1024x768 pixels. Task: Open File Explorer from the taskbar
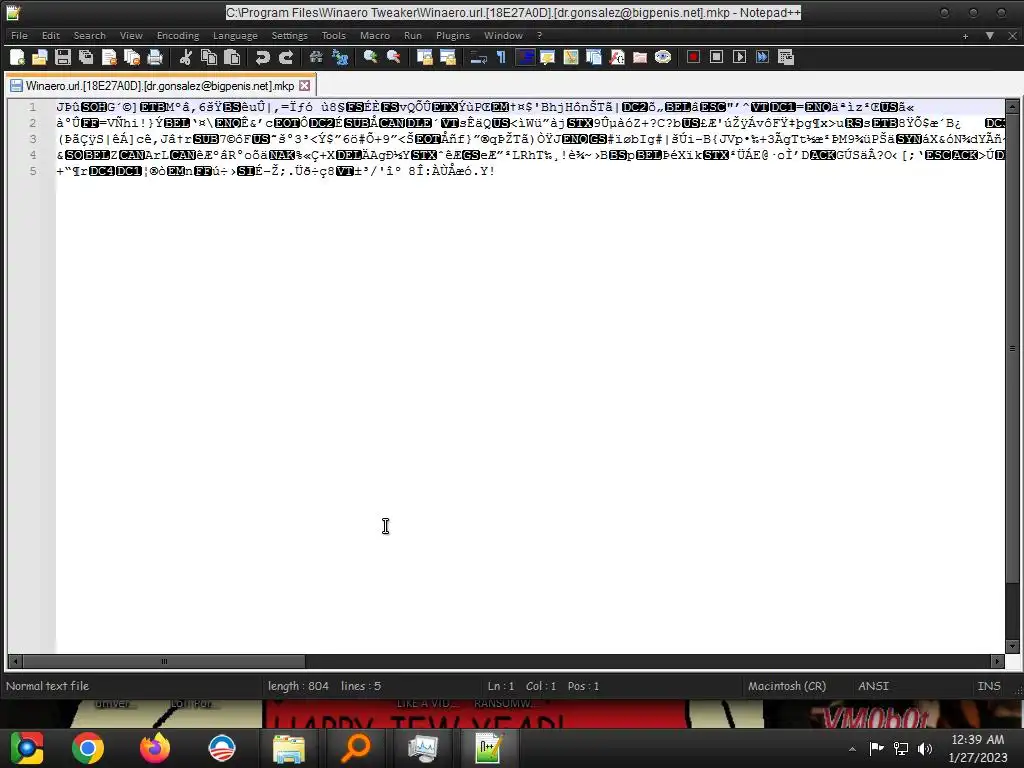click(288, 748)
